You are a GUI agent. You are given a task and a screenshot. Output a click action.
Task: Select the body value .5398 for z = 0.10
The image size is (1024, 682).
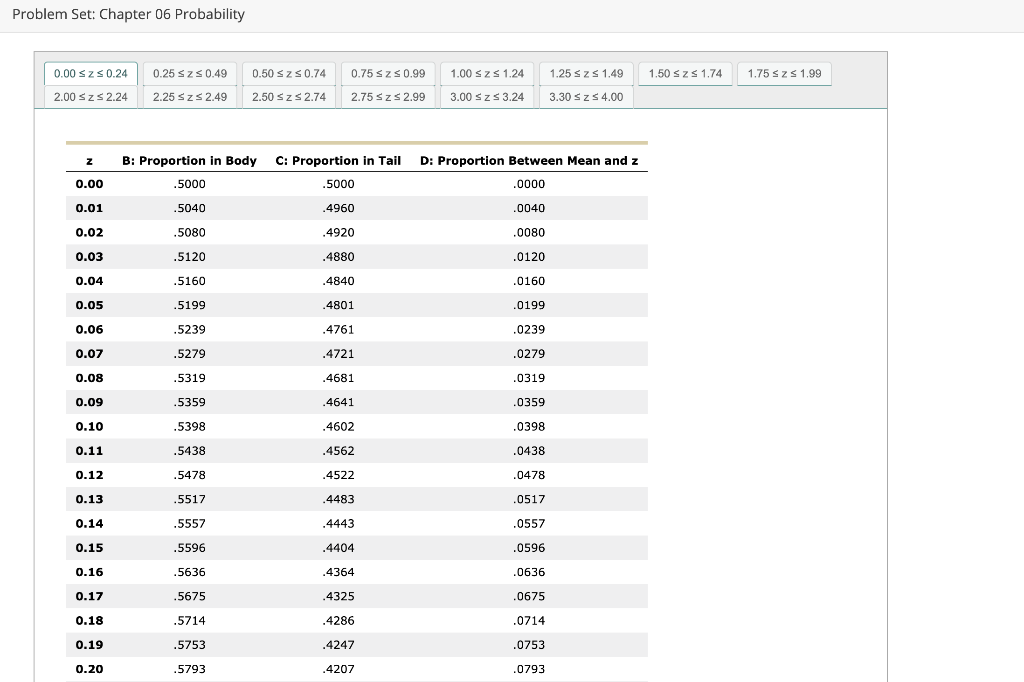tap(190, 426)
